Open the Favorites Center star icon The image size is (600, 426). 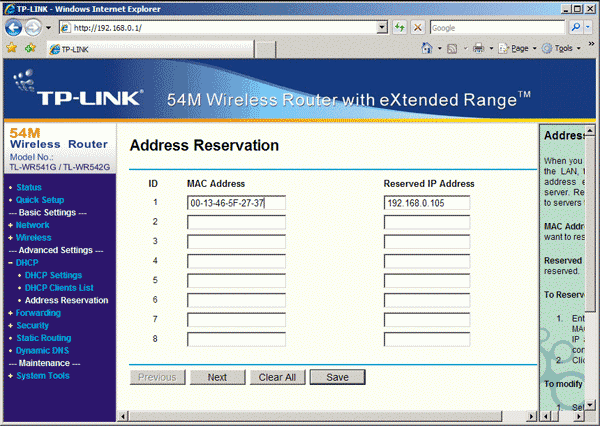12,48
